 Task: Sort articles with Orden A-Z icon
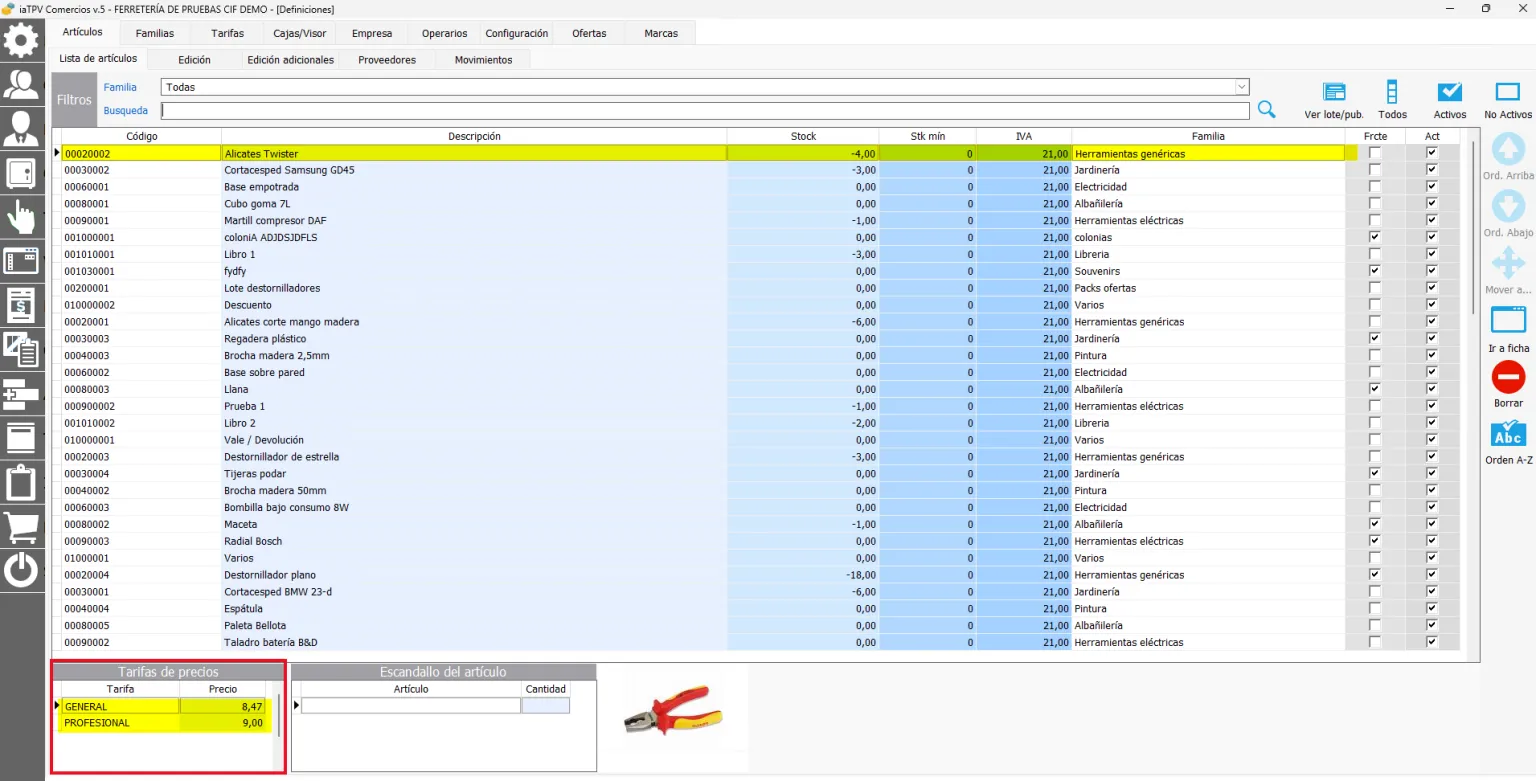[x=1508, y=434]
